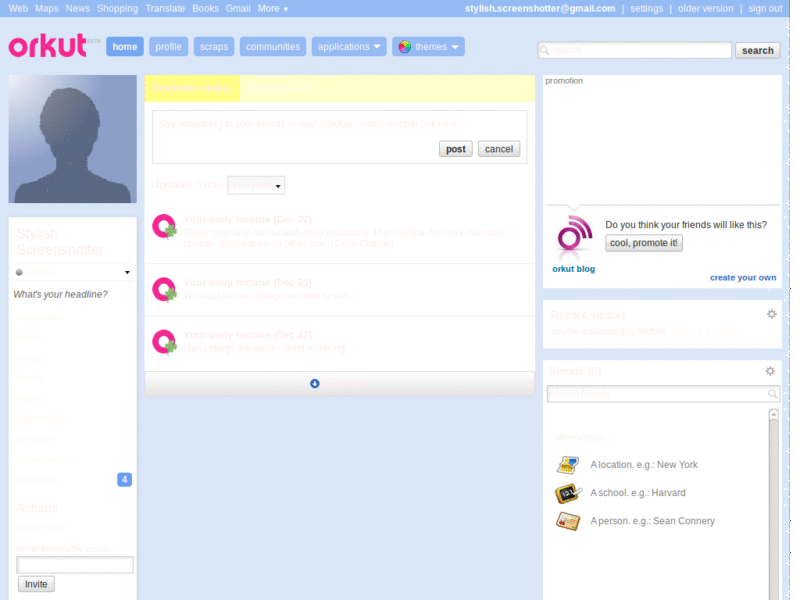
Task: Click the friends list scrollbar up arrow
Action: coord(773,414)
